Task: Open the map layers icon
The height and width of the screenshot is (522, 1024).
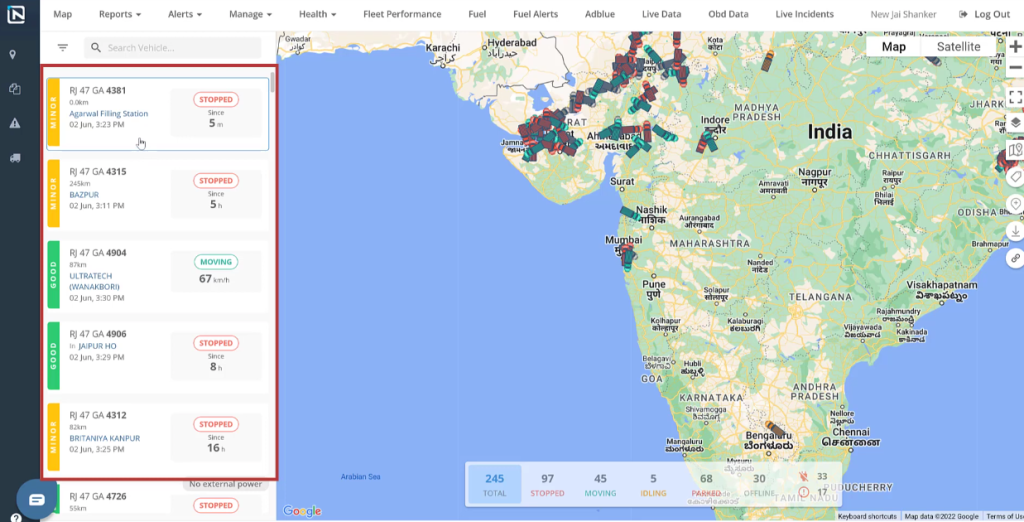Action: click(x=1015, y=123)
